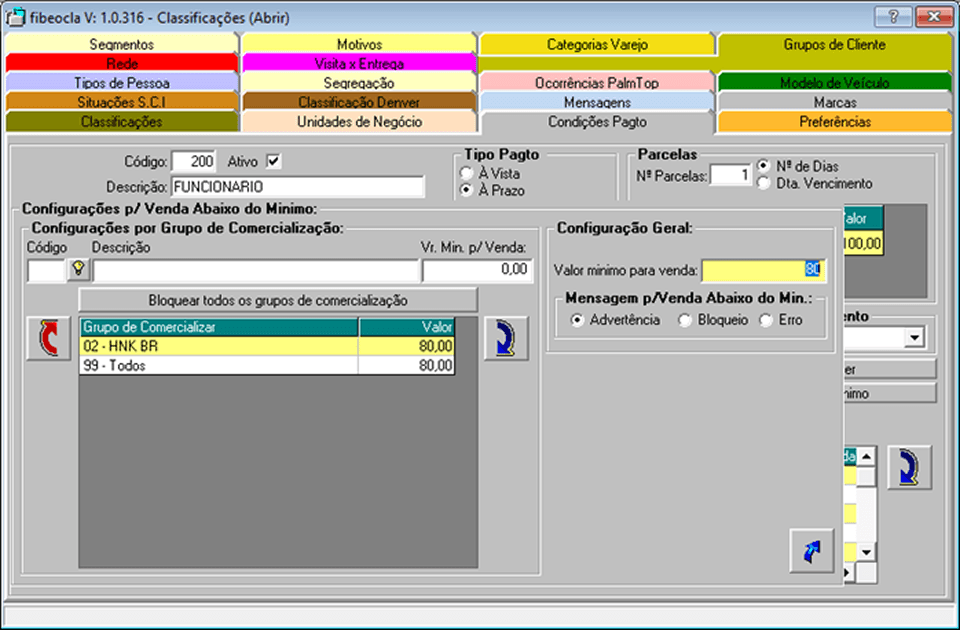Open the red Rede tab

(121, 64)
